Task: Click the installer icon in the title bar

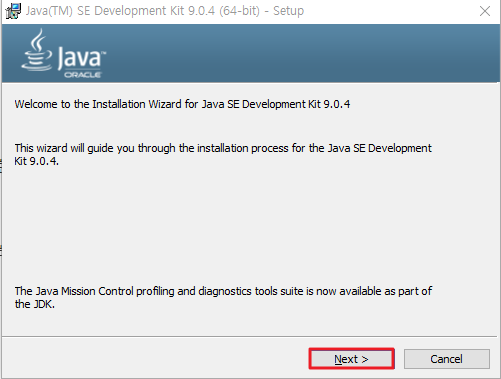Action: point(13,11)
